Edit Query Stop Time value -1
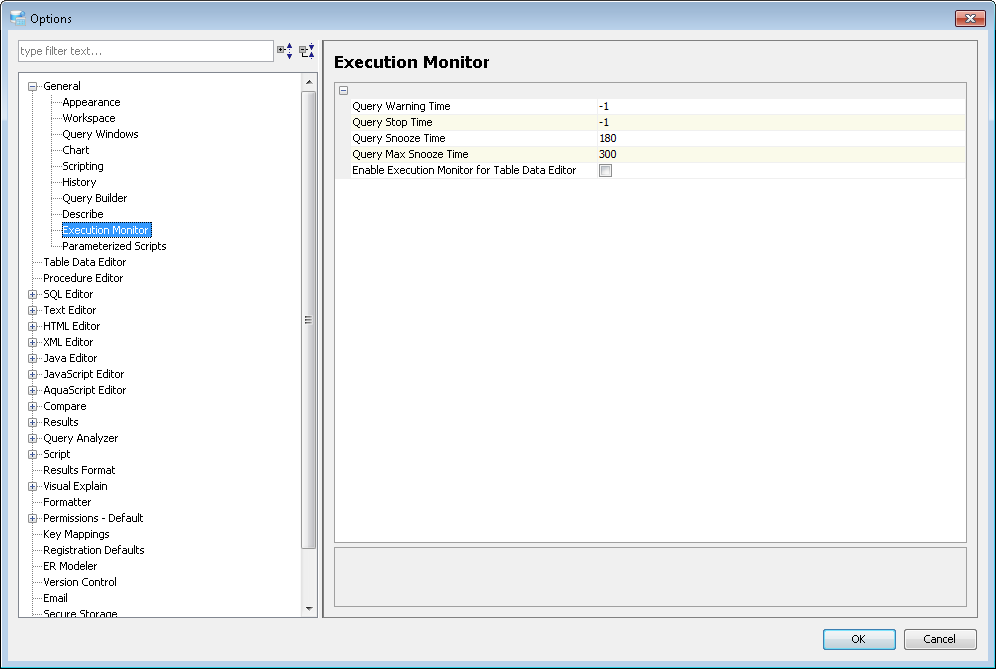Screen dimensions: 996x669 pyautogui.click(x=781, y=122)
